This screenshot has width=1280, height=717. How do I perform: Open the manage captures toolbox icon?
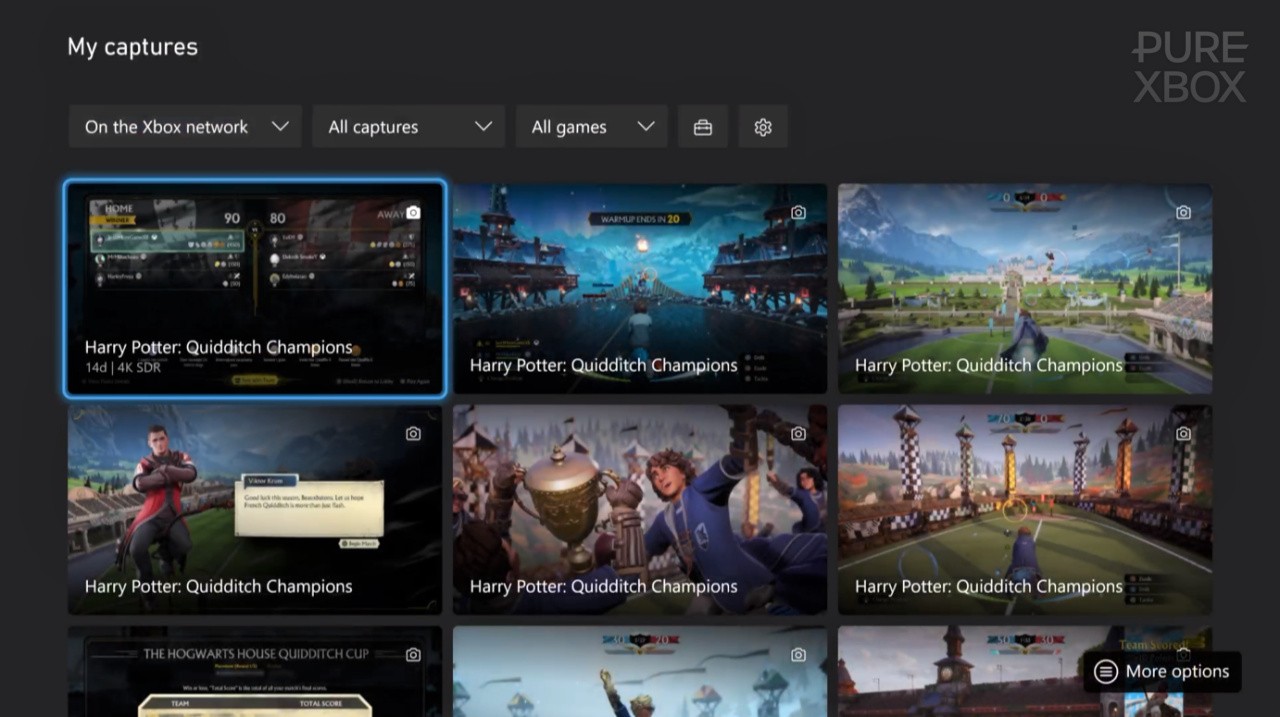(x=703, y=127)
